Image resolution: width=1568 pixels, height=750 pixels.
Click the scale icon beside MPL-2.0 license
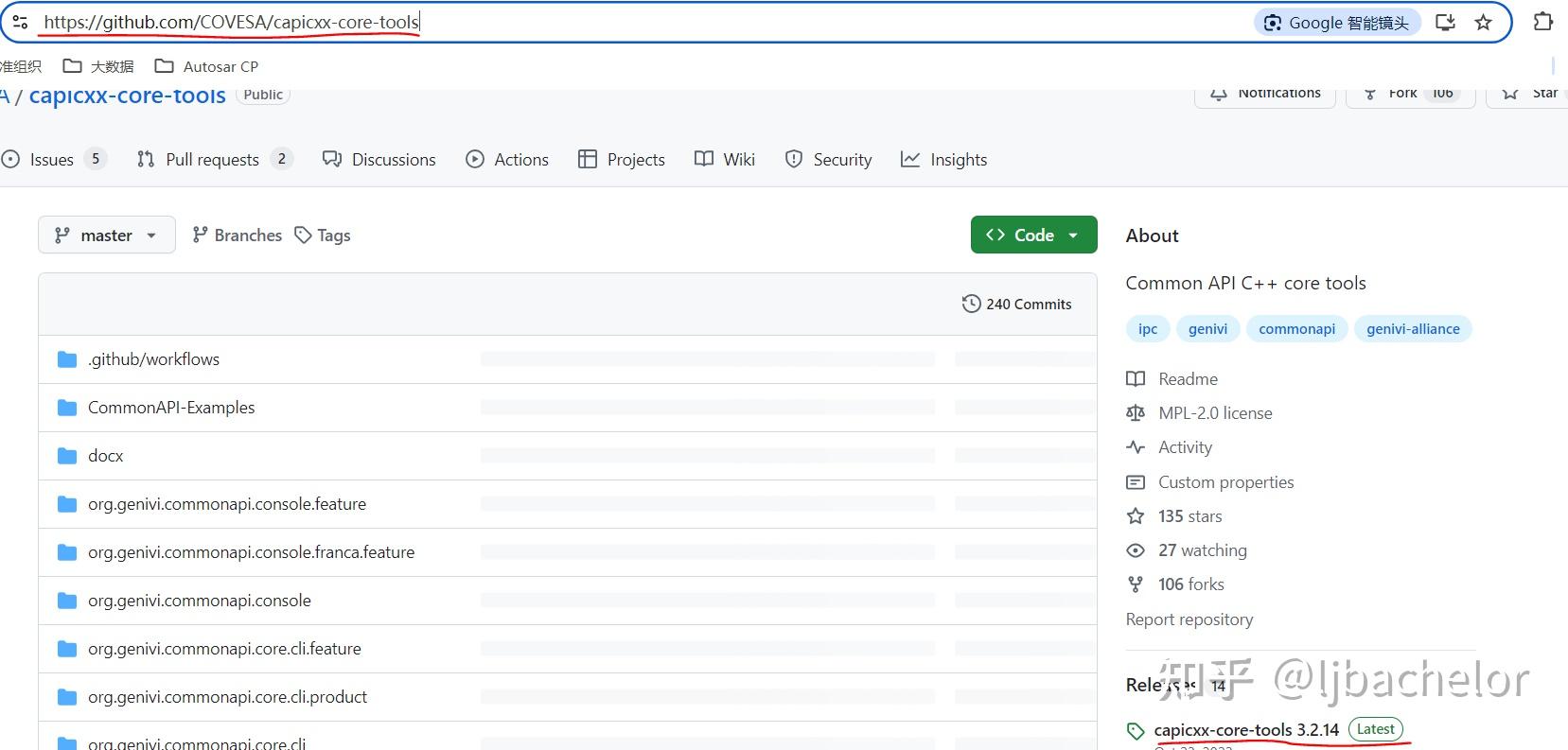[1136, 413]
